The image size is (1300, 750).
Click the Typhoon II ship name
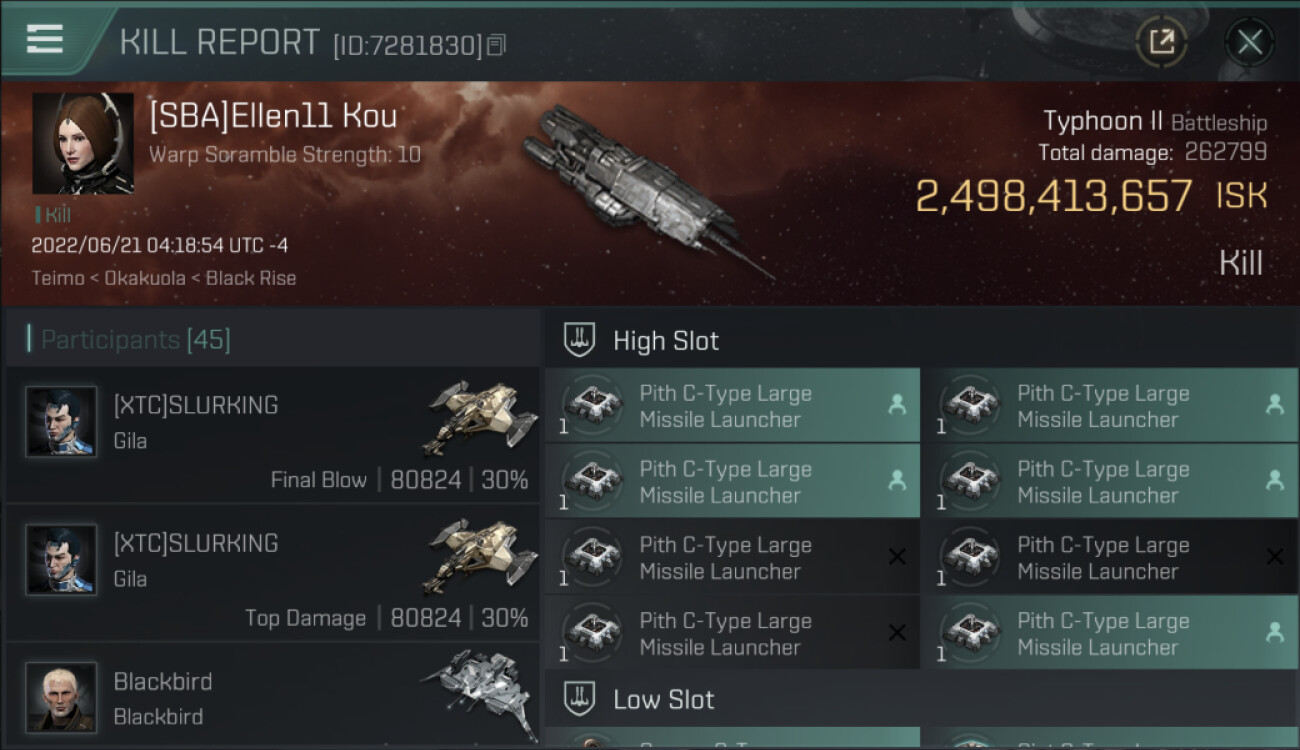[x=1102, y=122]
